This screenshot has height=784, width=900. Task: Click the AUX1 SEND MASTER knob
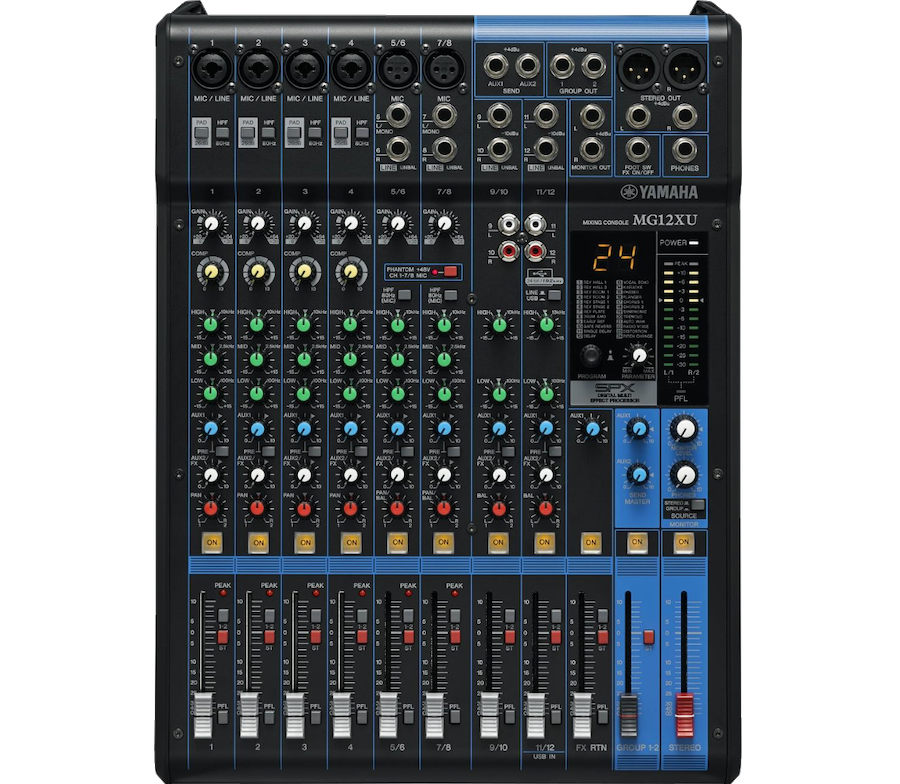(x=638, y=428)
